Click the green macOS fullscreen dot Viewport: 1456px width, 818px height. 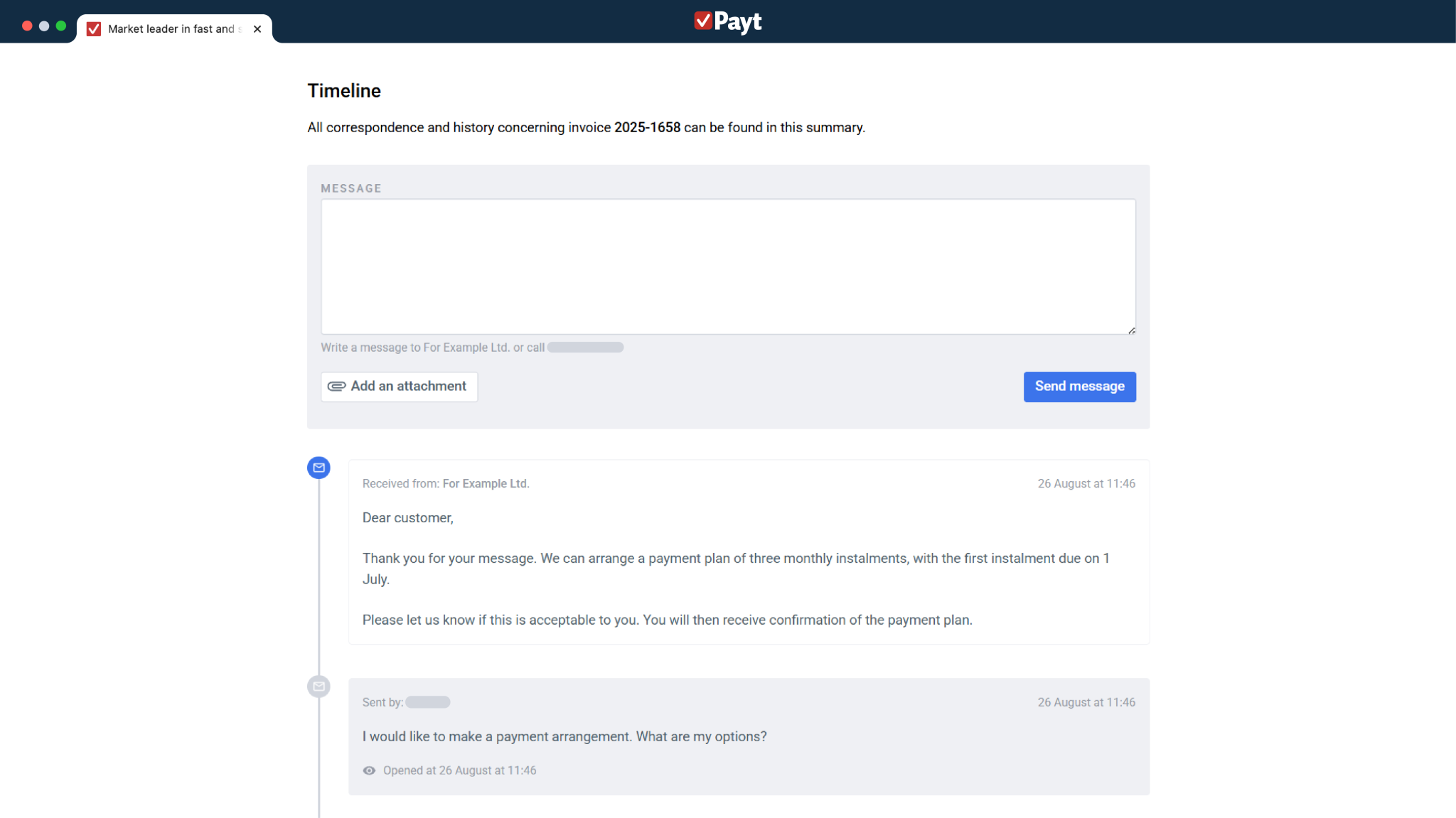click(61, 26)
